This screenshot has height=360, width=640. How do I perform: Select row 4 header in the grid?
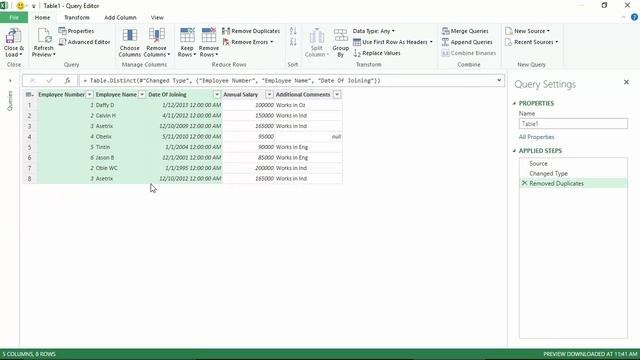tap(29, 137)
